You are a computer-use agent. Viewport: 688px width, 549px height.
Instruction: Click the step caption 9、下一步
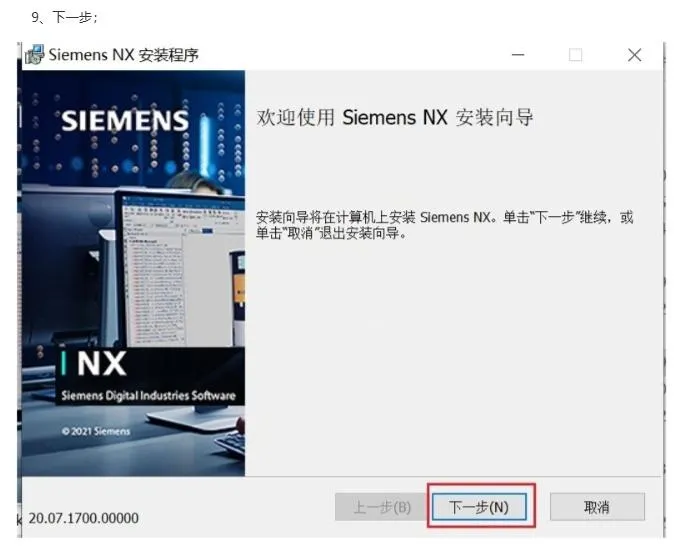tap(64, 17)
